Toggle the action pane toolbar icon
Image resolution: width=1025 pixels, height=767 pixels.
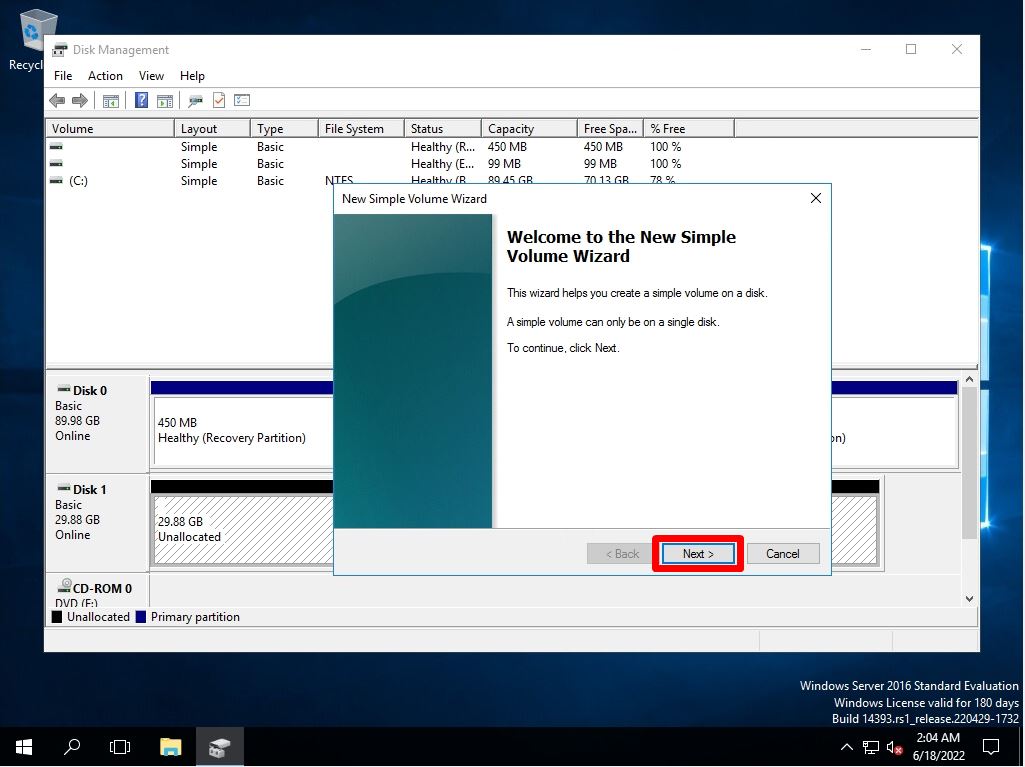pos(166,100)
